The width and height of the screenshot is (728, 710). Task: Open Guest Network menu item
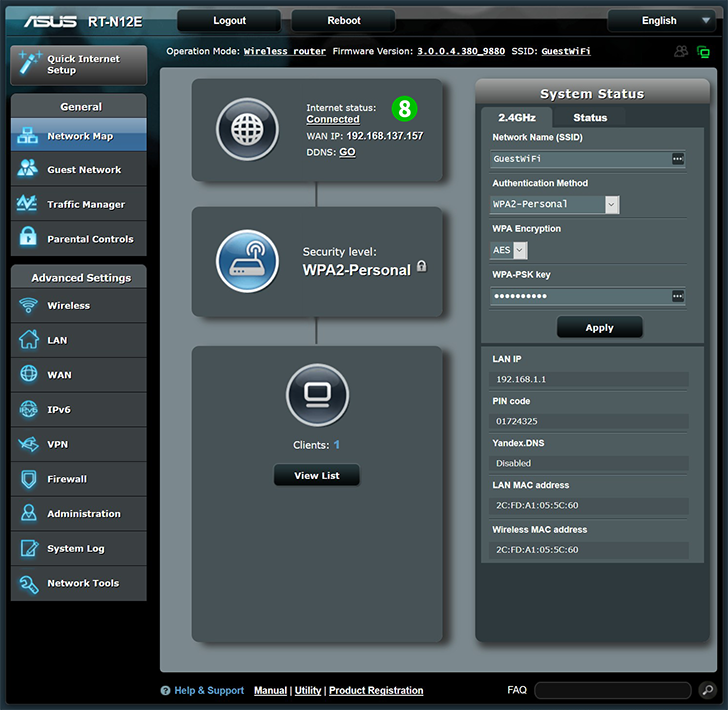79,169
